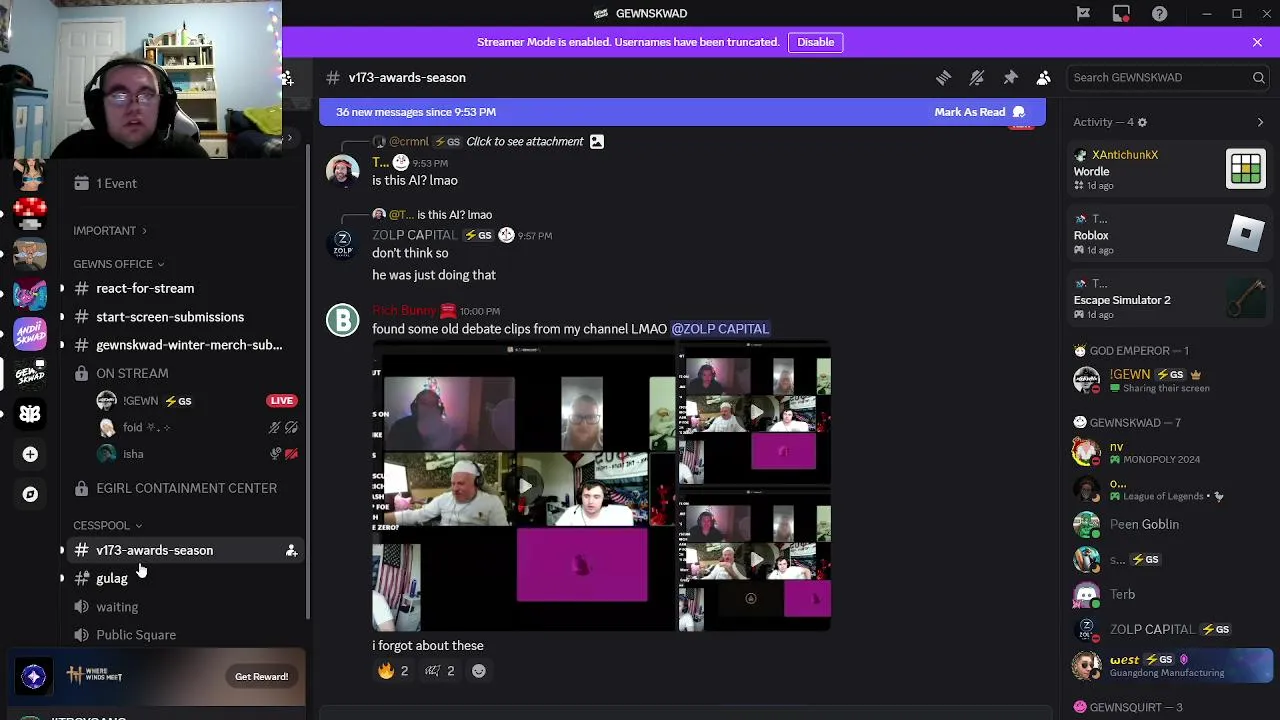This screenshot has width=1280, height=720.
Task: Select ZOLP CAPITAL in member list
Action: [1170, 629]
